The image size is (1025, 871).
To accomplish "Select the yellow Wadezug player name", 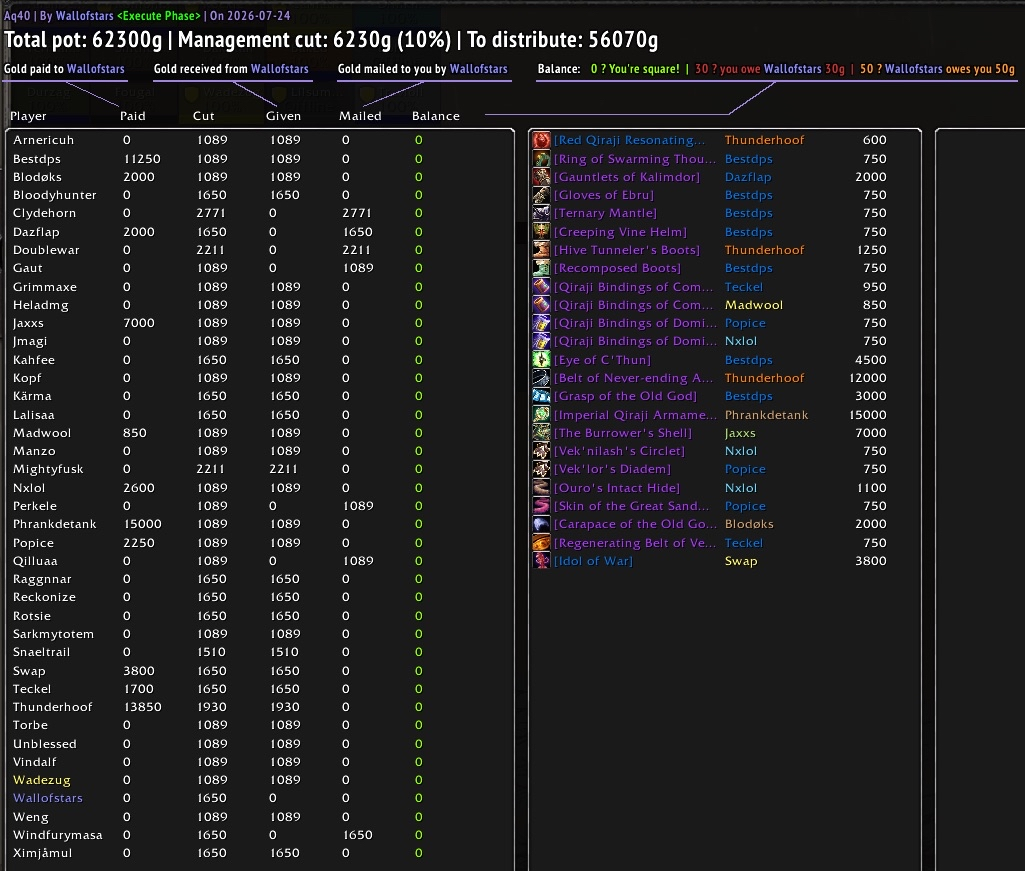I will pos(41,780).
